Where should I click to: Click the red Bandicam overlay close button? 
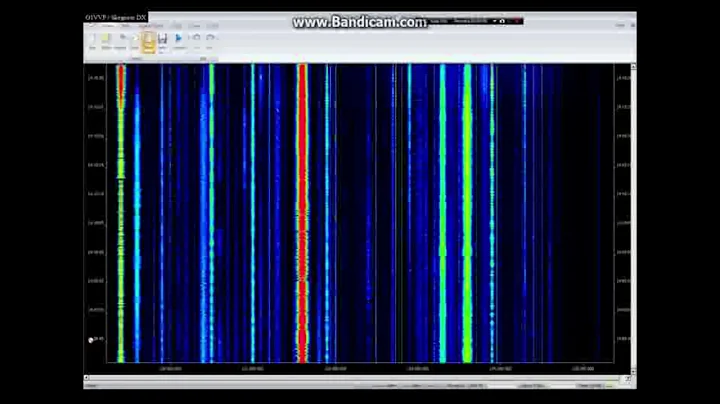pyautogui.click(x=517, y=21)
